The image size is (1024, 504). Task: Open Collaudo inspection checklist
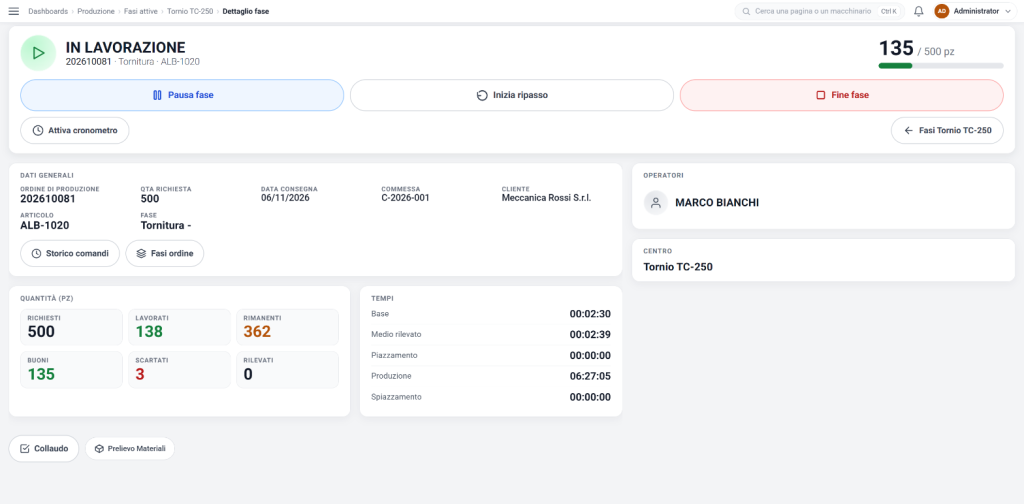click(x=44, y=449)
